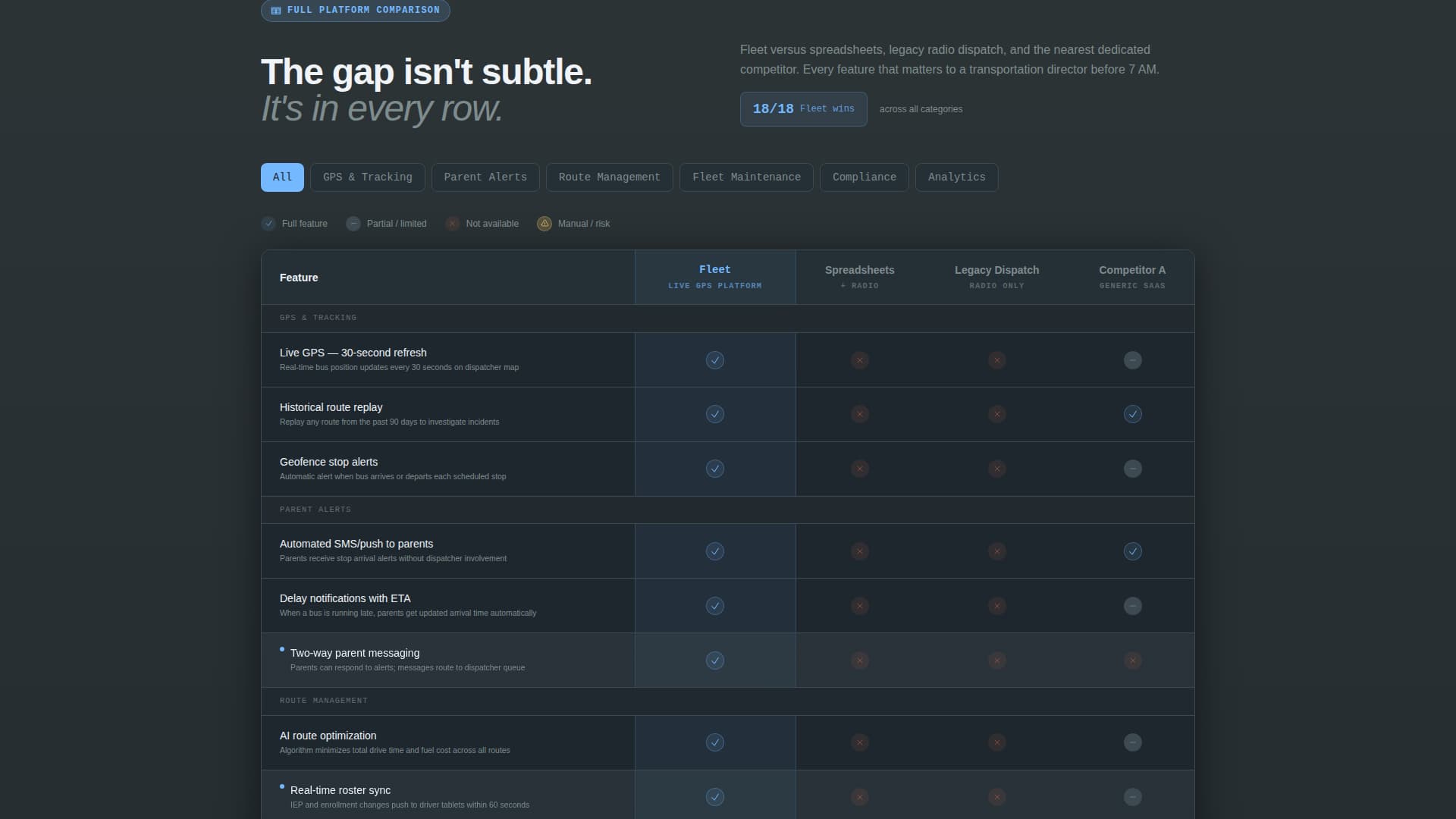Screen dimensions: 1456x819
Task: Click Competitor A checkmark for Automated SMS/push row
Action: click(x=1133, y=551)
